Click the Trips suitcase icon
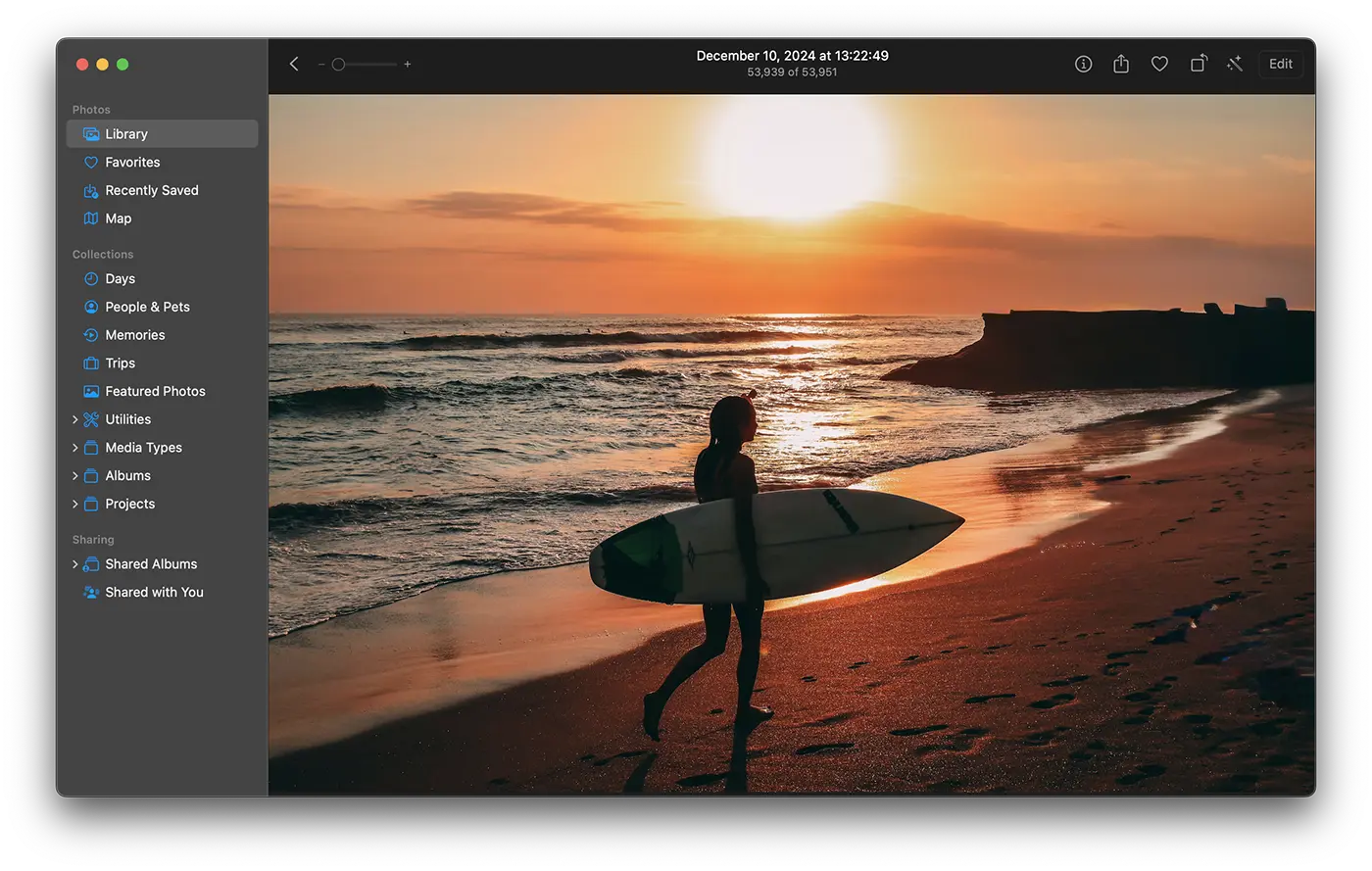The image size is (1372, 871). [x=91, y=363]
